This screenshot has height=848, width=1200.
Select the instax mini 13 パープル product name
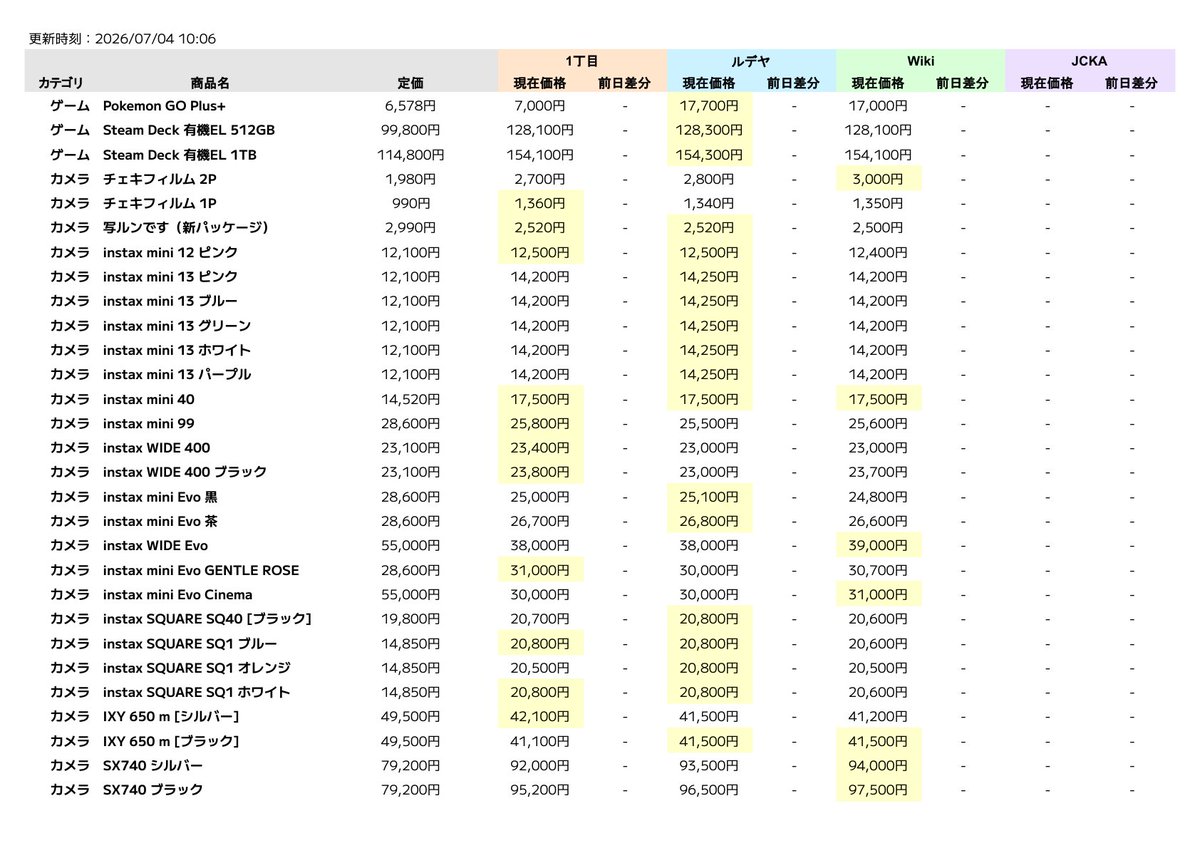click(177, 374)
